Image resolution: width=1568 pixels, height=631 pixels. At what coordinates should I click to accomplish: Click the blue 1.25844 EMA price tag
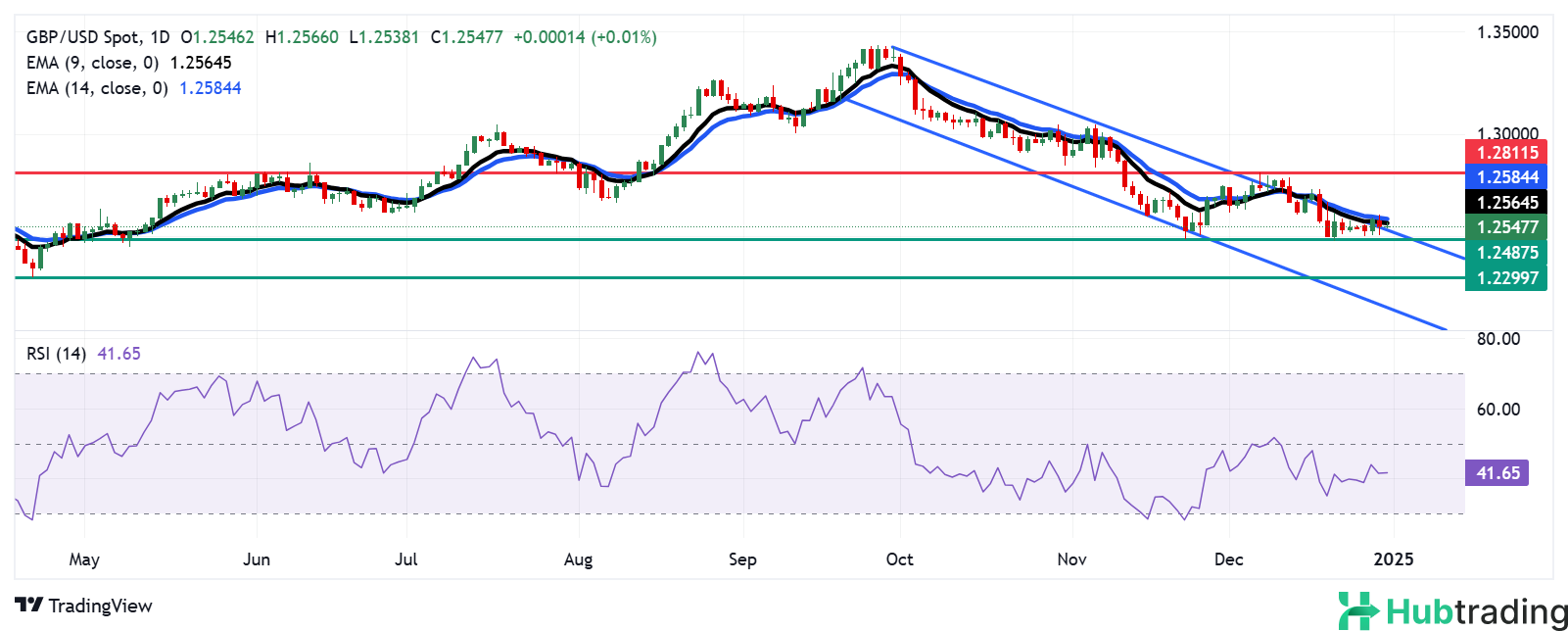pyautogui.click(x=1506, y=177)
